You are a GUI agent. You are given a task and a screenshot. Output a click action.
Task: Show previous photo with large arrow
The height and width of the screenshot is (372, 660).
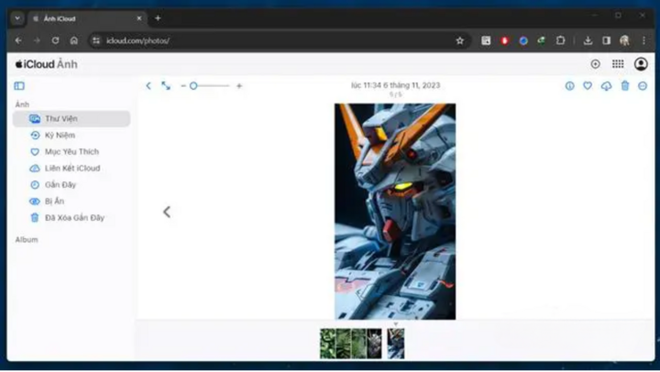pyautogui.click(x=167, y=212)
